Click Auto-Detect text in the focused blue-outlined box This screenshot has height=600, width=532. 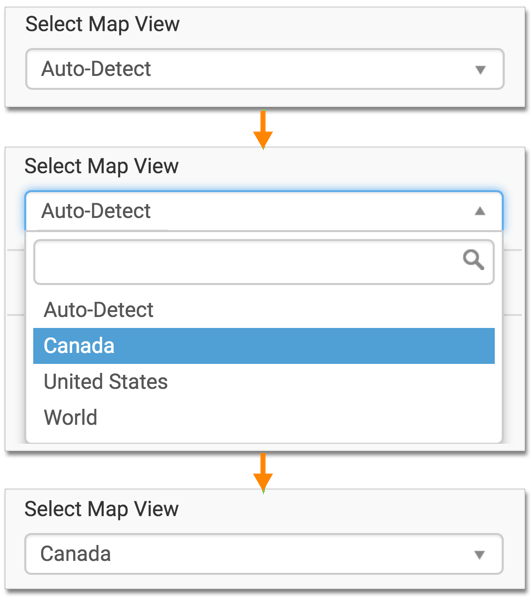(96, 211)
